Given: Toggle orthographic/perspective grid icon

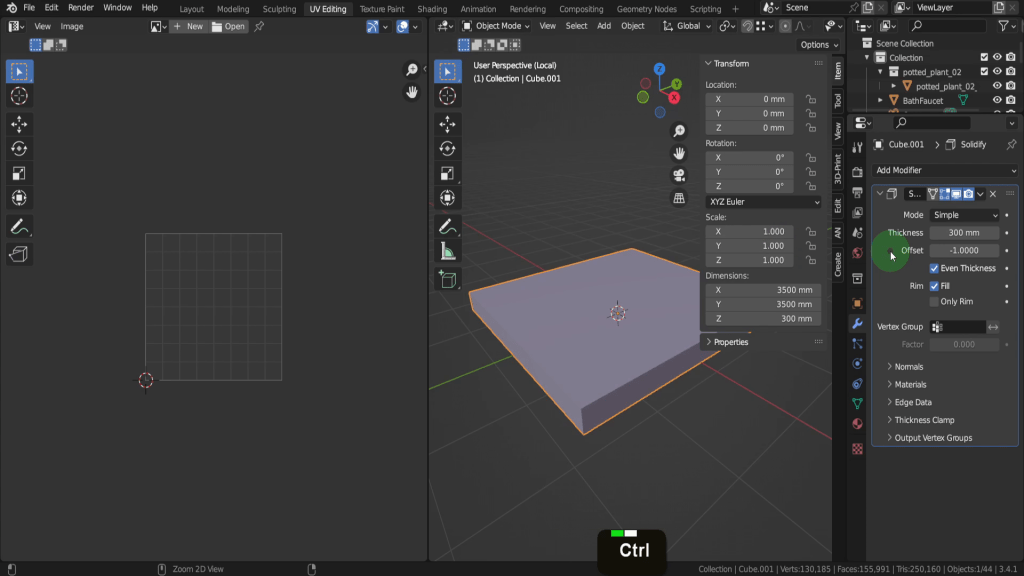Looking at the screenshot, I should [679, 198].
